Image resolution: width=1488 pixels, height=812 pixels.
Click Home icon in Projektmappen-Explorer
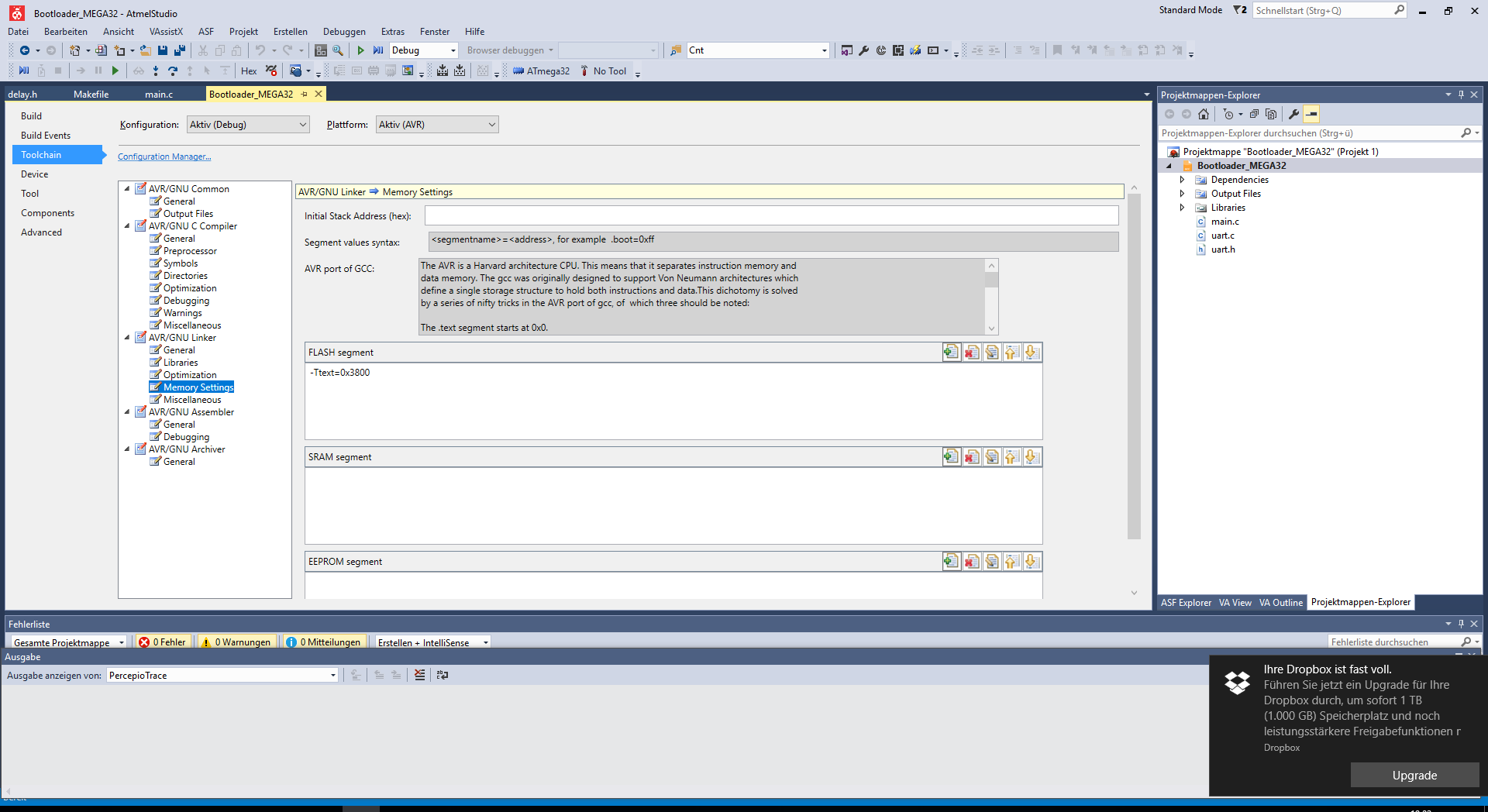pyautogui.click(x=1204, y=114)
